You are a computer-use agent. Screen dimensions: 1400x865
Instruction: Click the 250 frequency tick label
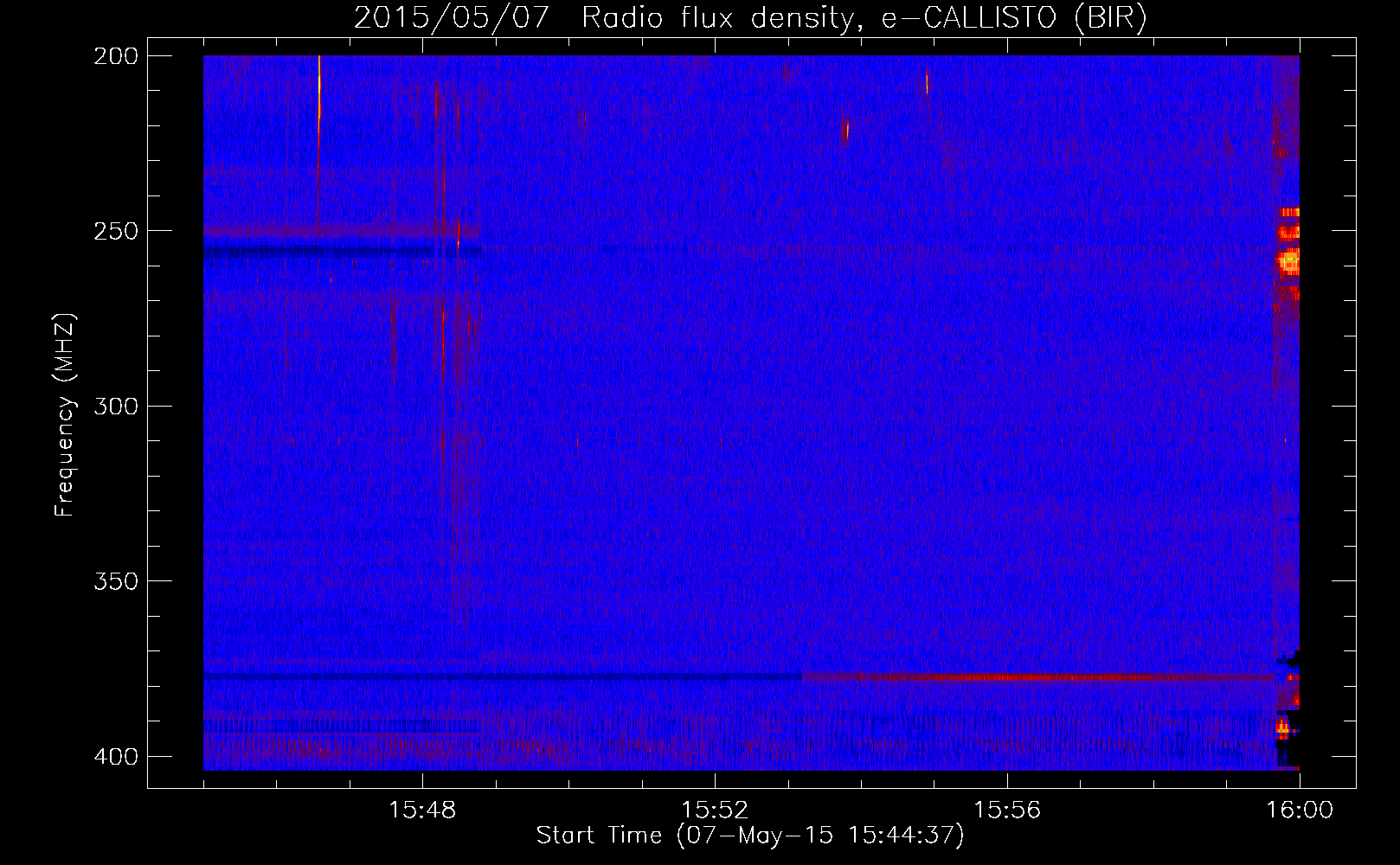115,231
